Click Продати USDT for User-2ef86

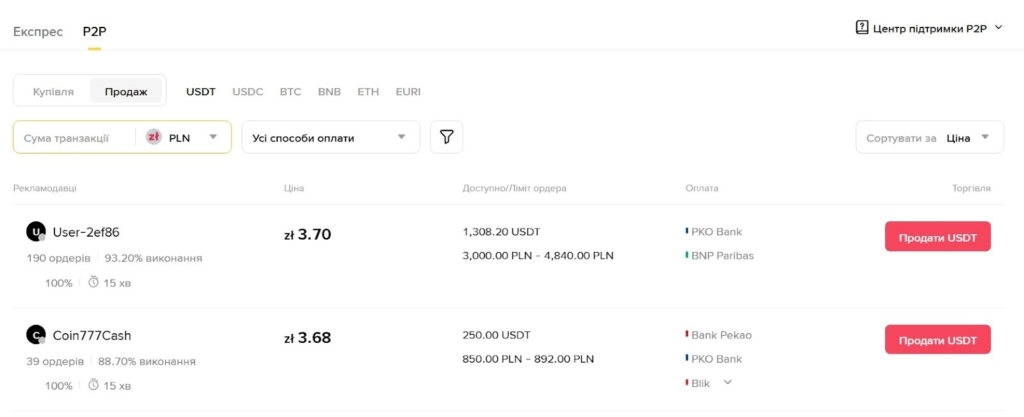pyautogui.click(x=937, y=236)
